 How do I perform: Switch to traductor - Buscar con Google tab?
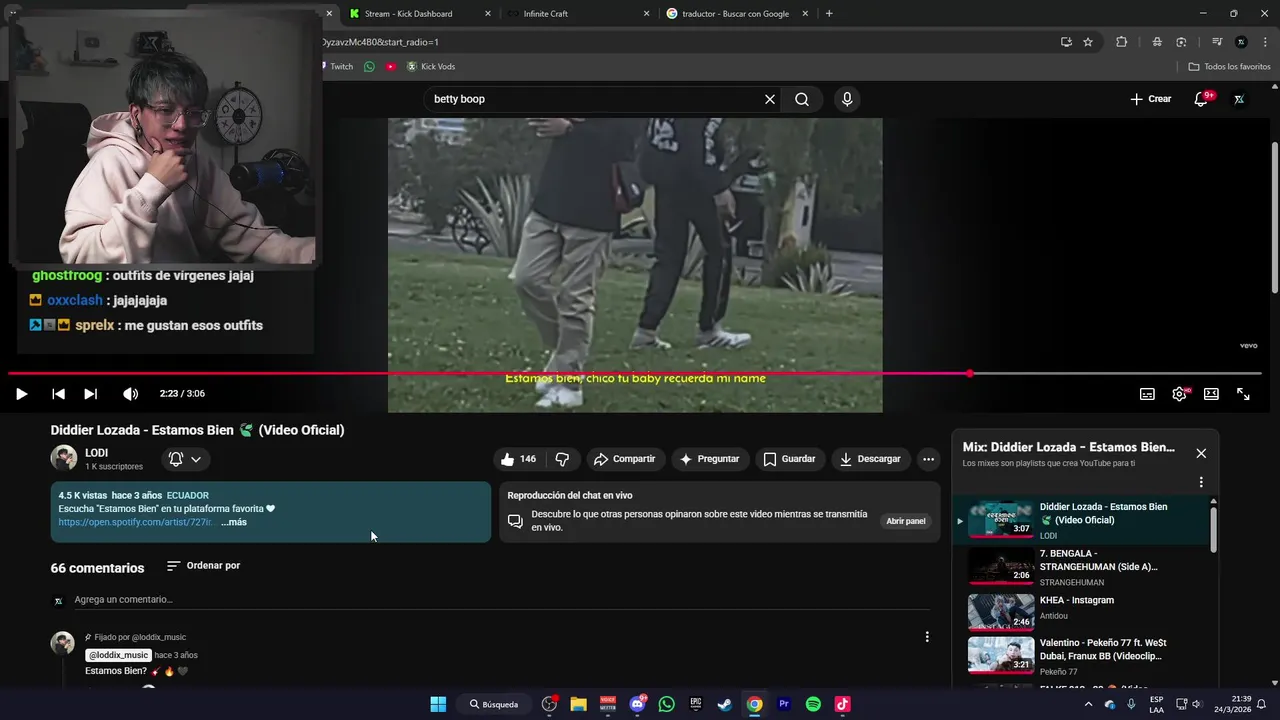736,14
